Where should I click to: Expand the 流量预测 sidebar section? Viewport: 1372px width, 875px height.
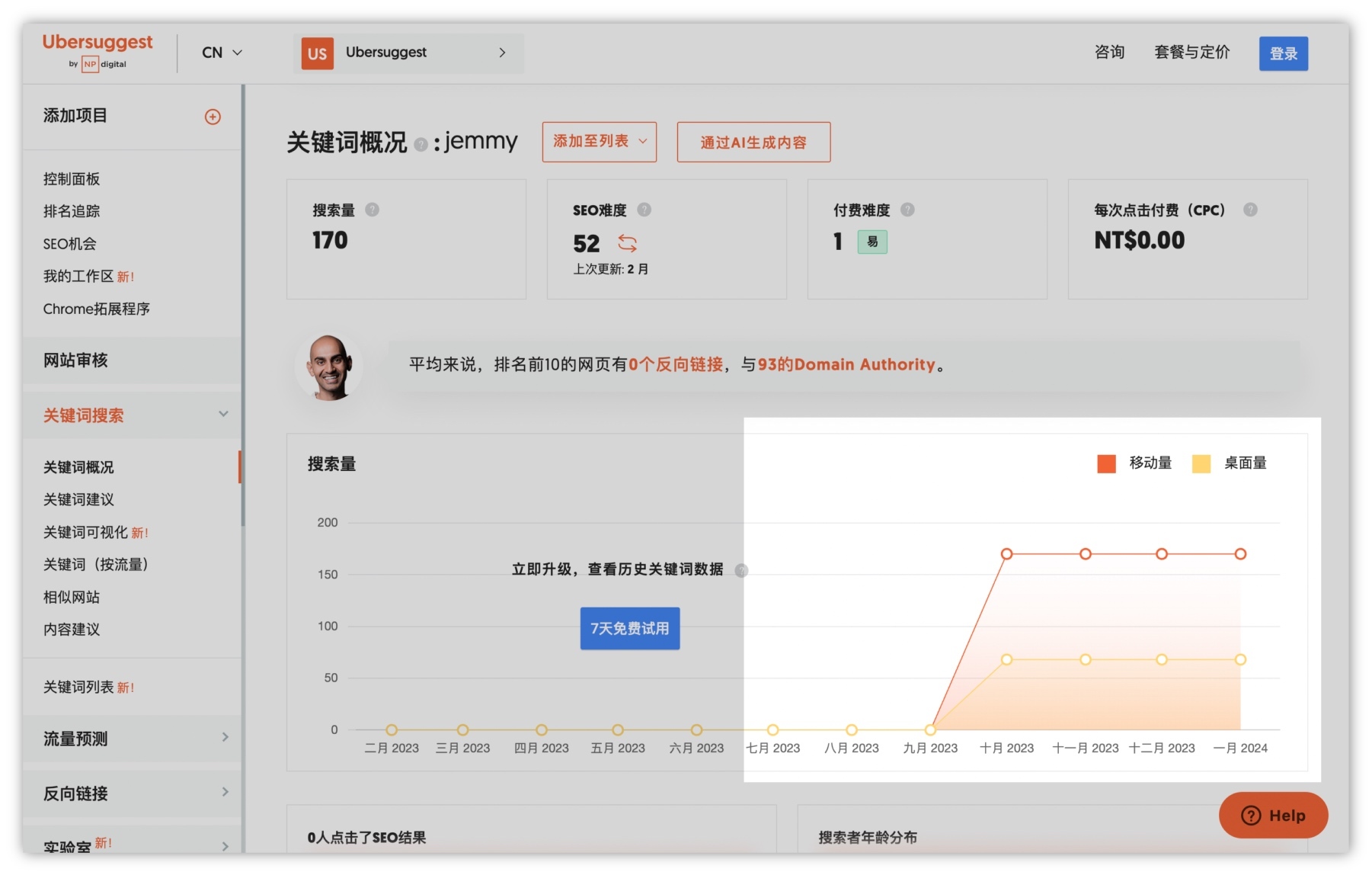(x=225, y=737)
